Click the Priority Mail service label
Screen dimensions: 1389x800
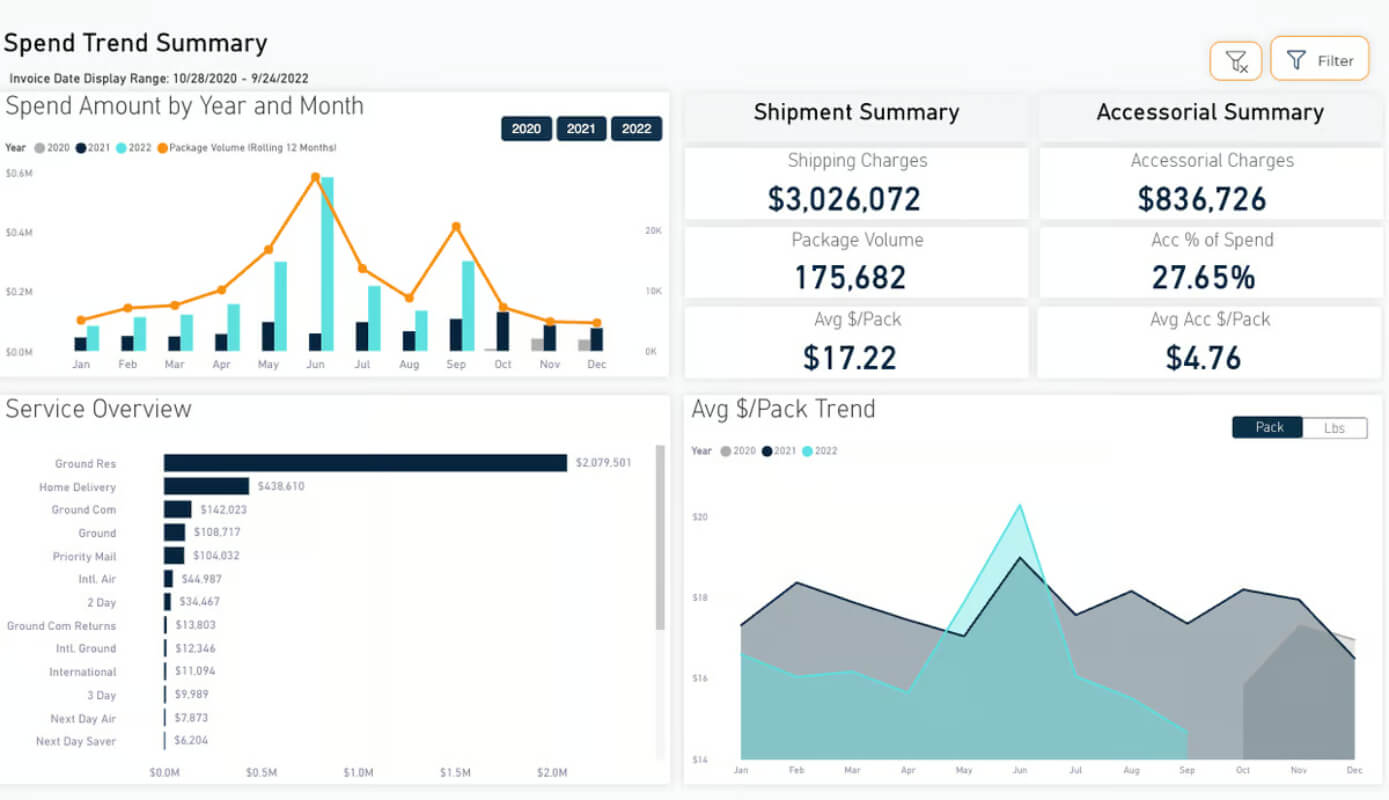84,556
